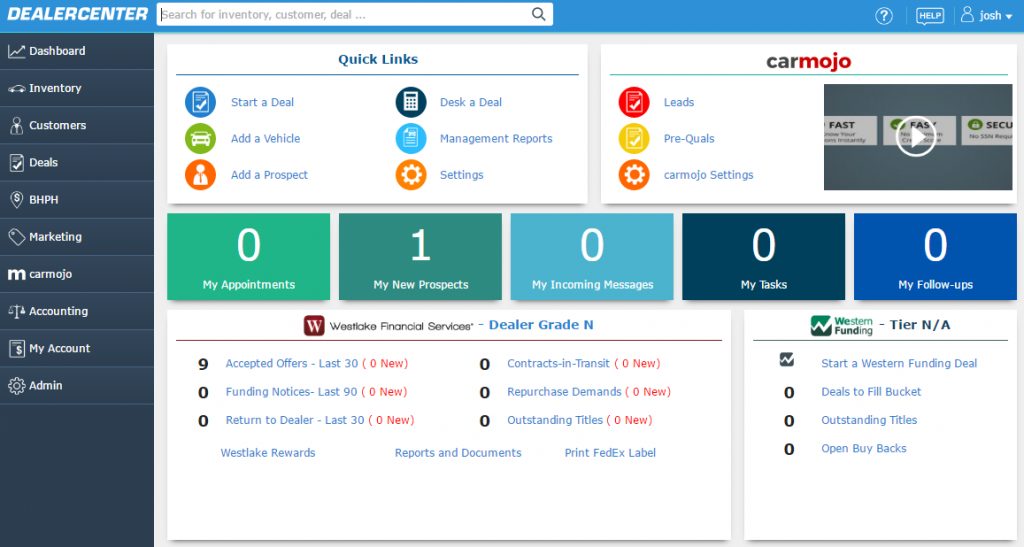Image resolution: width=1024 pixels, height=547 pixels.
Task: Click the Start a Deal link
Action: tap(263, 102)
